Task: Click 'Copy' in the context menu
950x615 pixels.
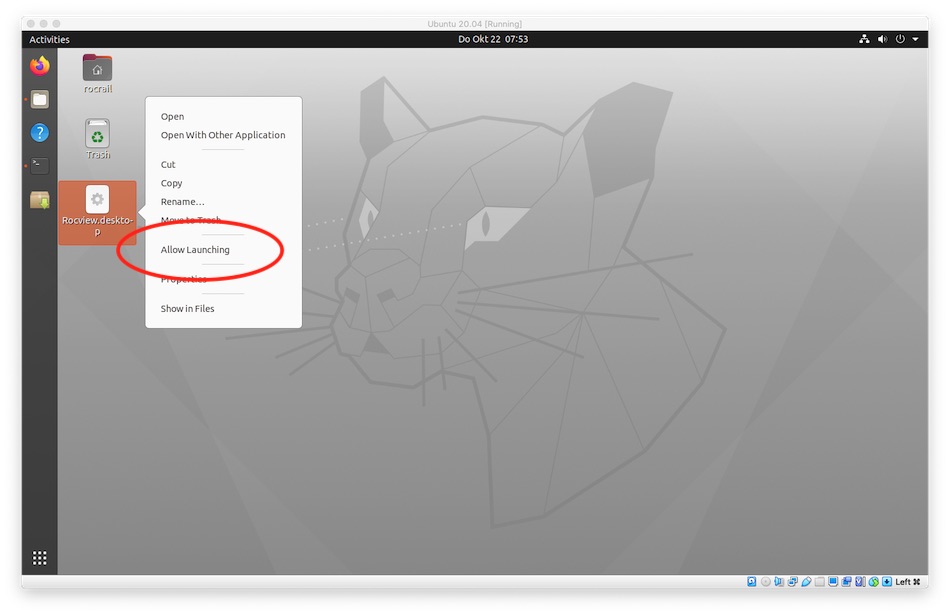Action: pos(171,183)
